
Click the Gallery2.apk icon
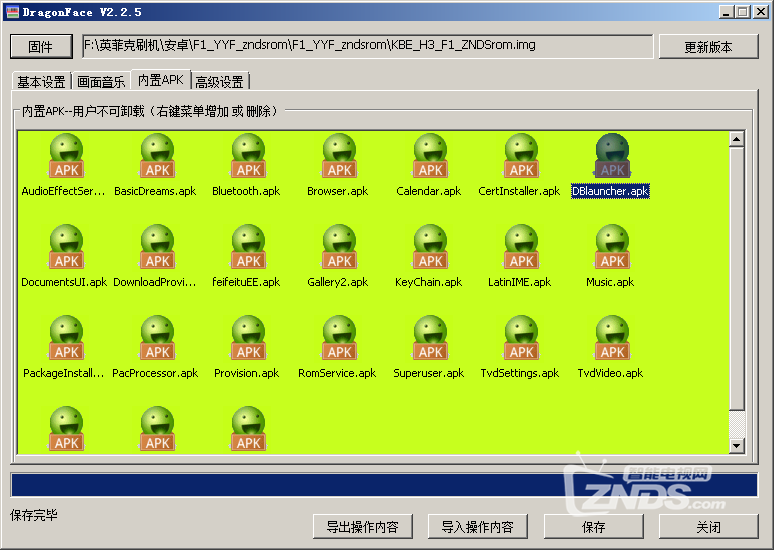340,247
